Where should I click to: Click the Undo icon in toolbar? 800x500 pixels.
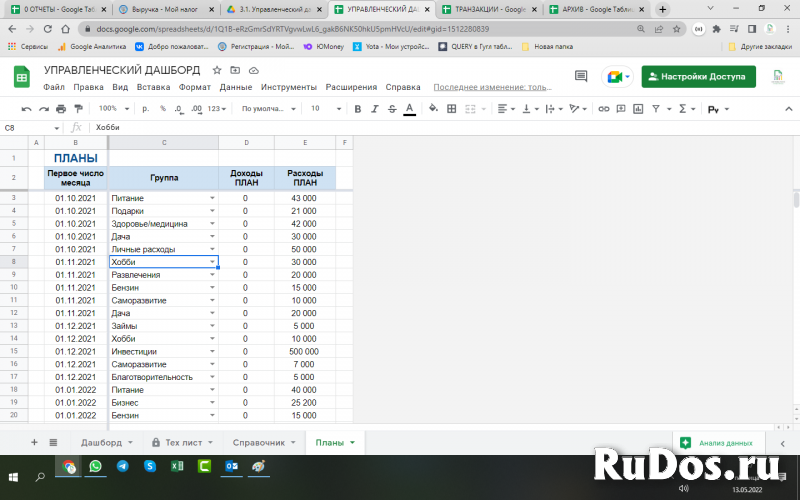coord(27,108)
